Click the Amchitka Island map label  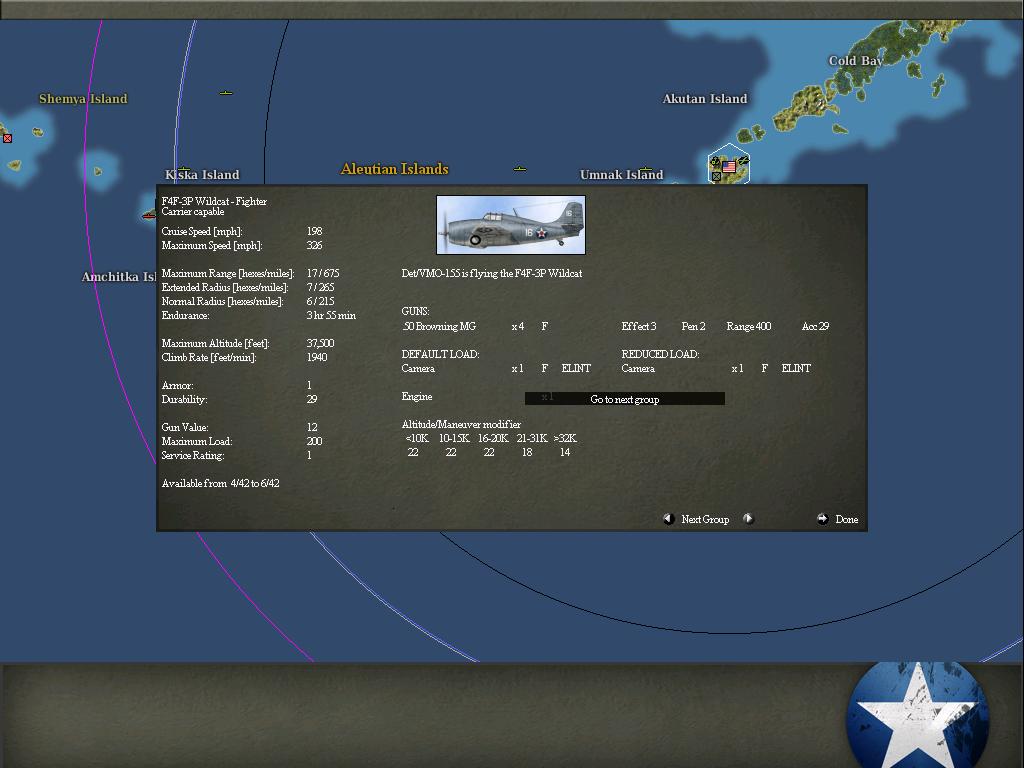click(x=119, y=277)
